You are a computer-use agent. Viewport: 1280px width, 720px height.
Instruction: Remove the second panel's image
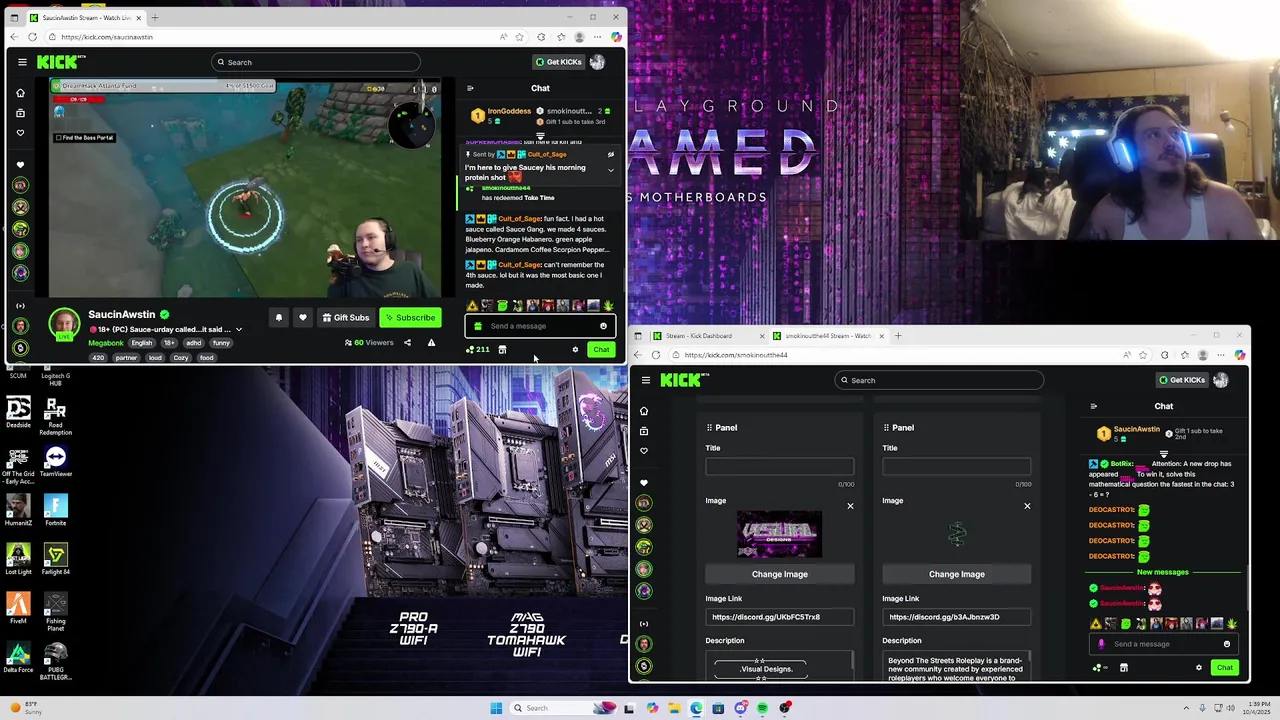1027,506
